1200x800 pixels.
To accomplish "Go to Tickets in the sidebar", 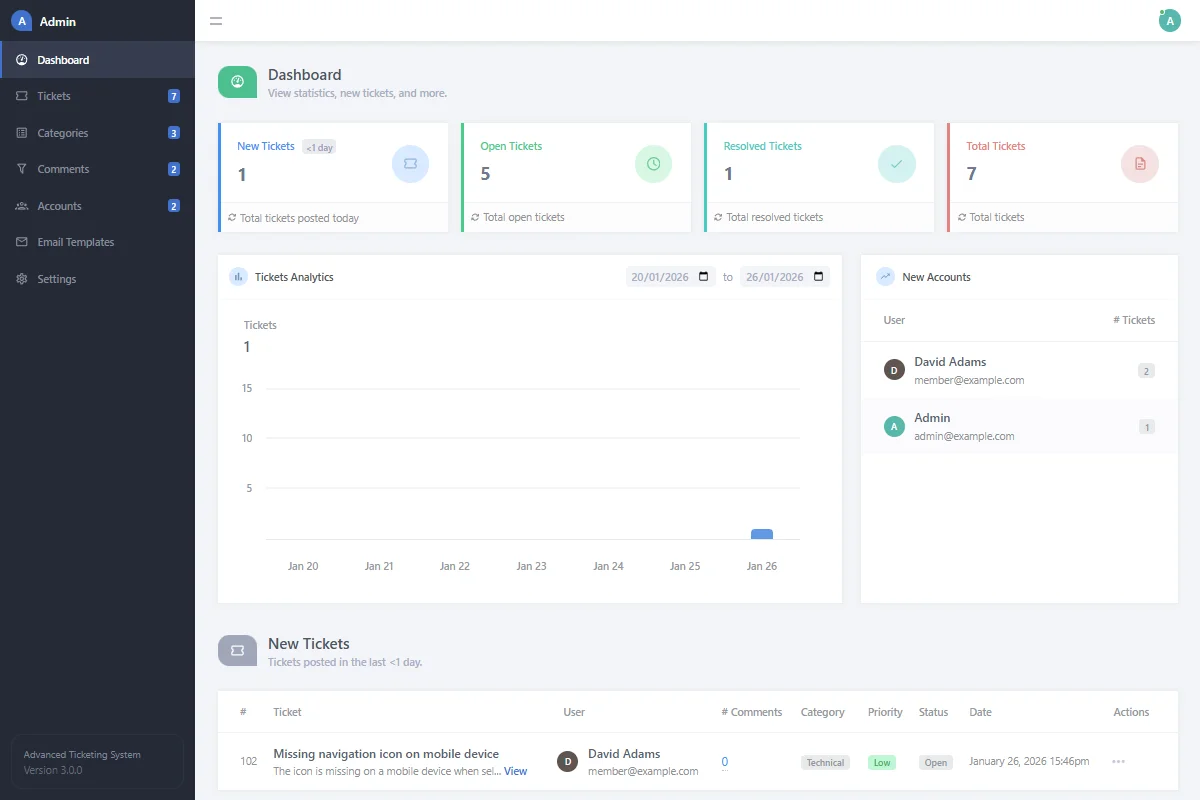I will click(x=97, y=96).
